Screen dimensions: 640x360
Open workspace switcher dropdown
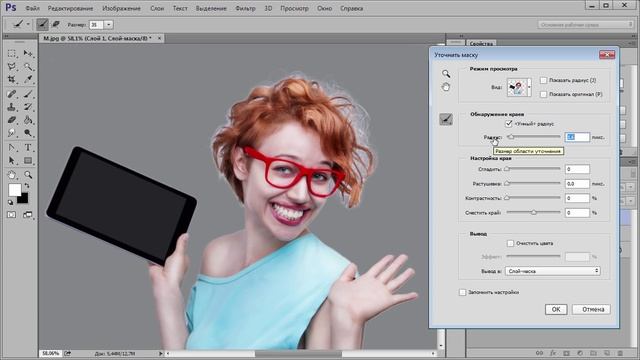[x=584, y=25]
